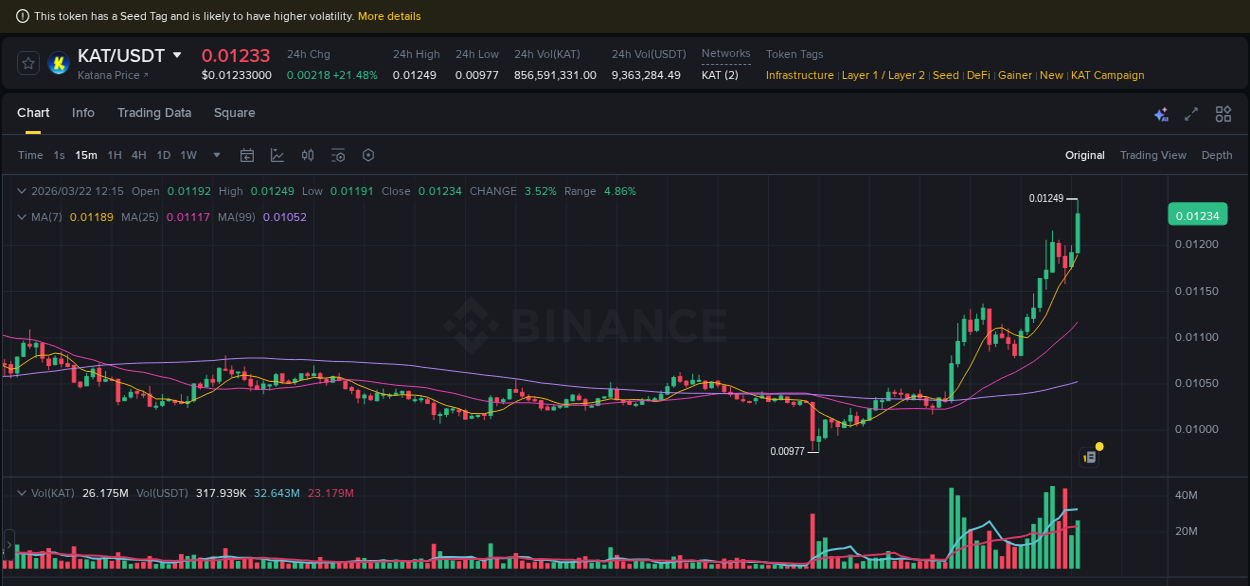The height and width of the screenshot is (586, 1250).
Task: Expand chart to fullscreen
Action: coord(1191,114)
